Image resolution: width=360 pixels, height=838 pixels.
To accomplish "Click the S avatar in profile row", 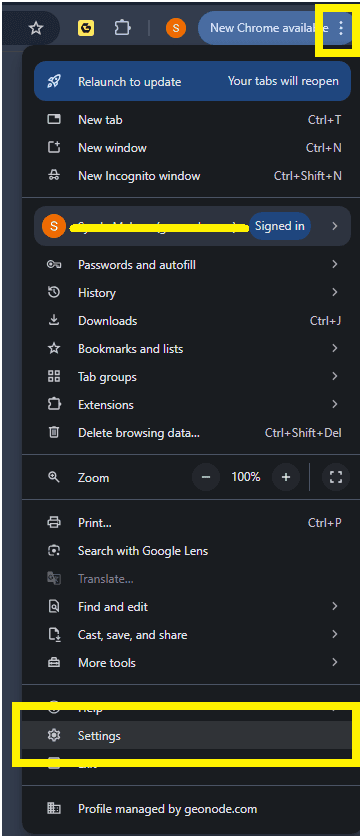I will 53,226.
